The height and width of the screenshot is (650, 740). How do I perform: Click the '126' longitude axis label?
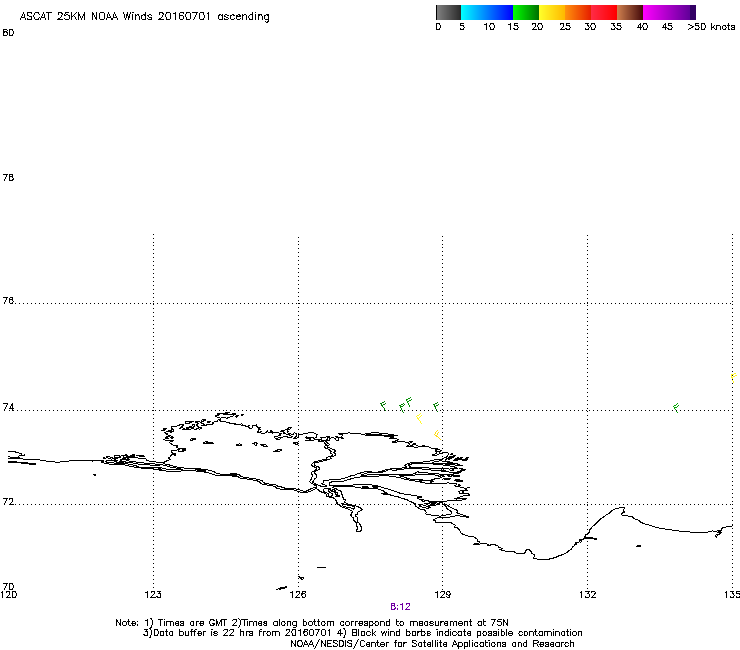click(x=298, y=594)
